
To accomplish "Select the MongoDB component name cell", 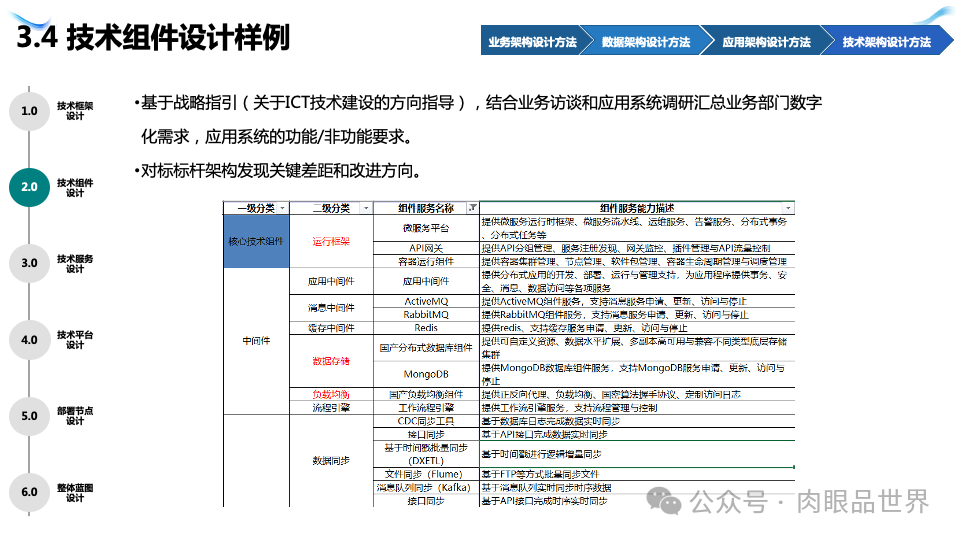I will click(426, 374).
